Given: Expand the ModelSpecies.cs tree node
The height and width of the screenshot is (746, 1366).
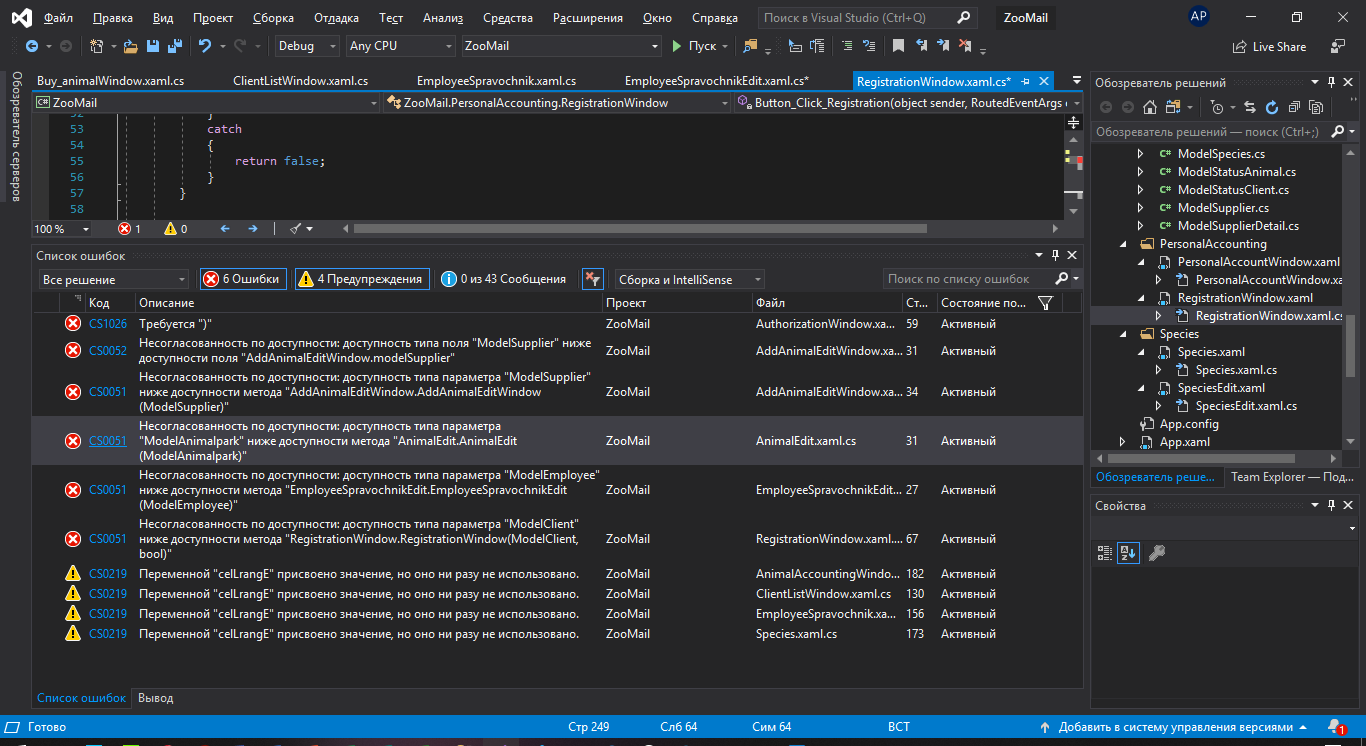Looking at the screenshot, I should 1140,154.
